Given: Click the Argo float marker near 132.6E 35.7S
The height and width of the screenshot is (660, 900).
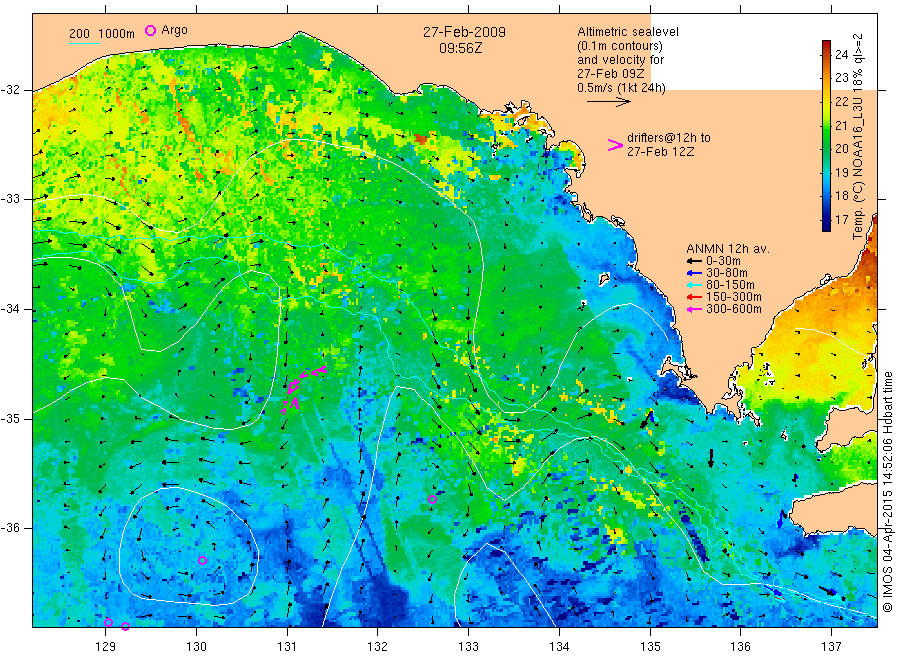Looking at the screenshot, I should click(432, 499).
